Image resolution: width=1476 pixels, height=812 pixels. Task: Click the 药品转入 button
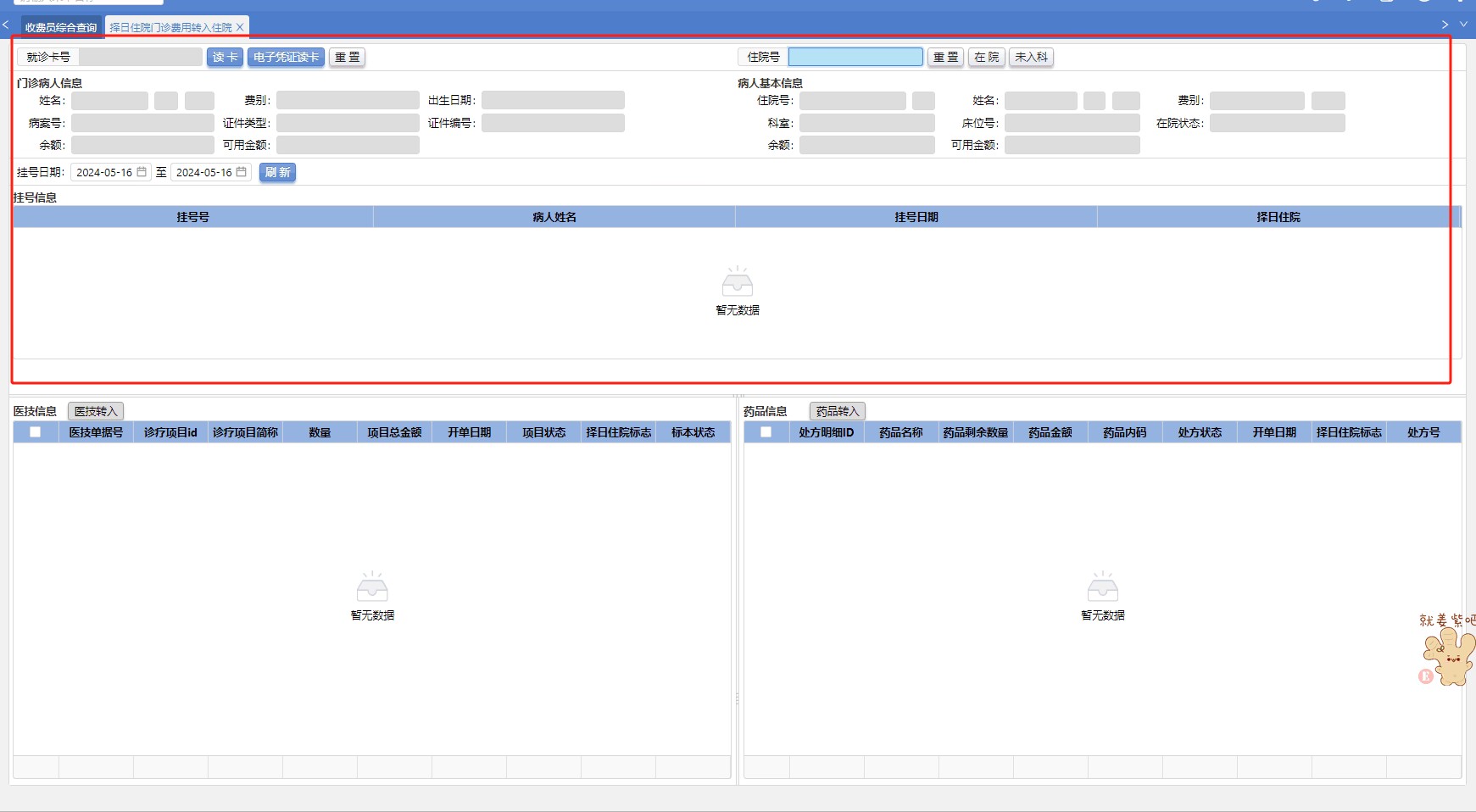838,411
